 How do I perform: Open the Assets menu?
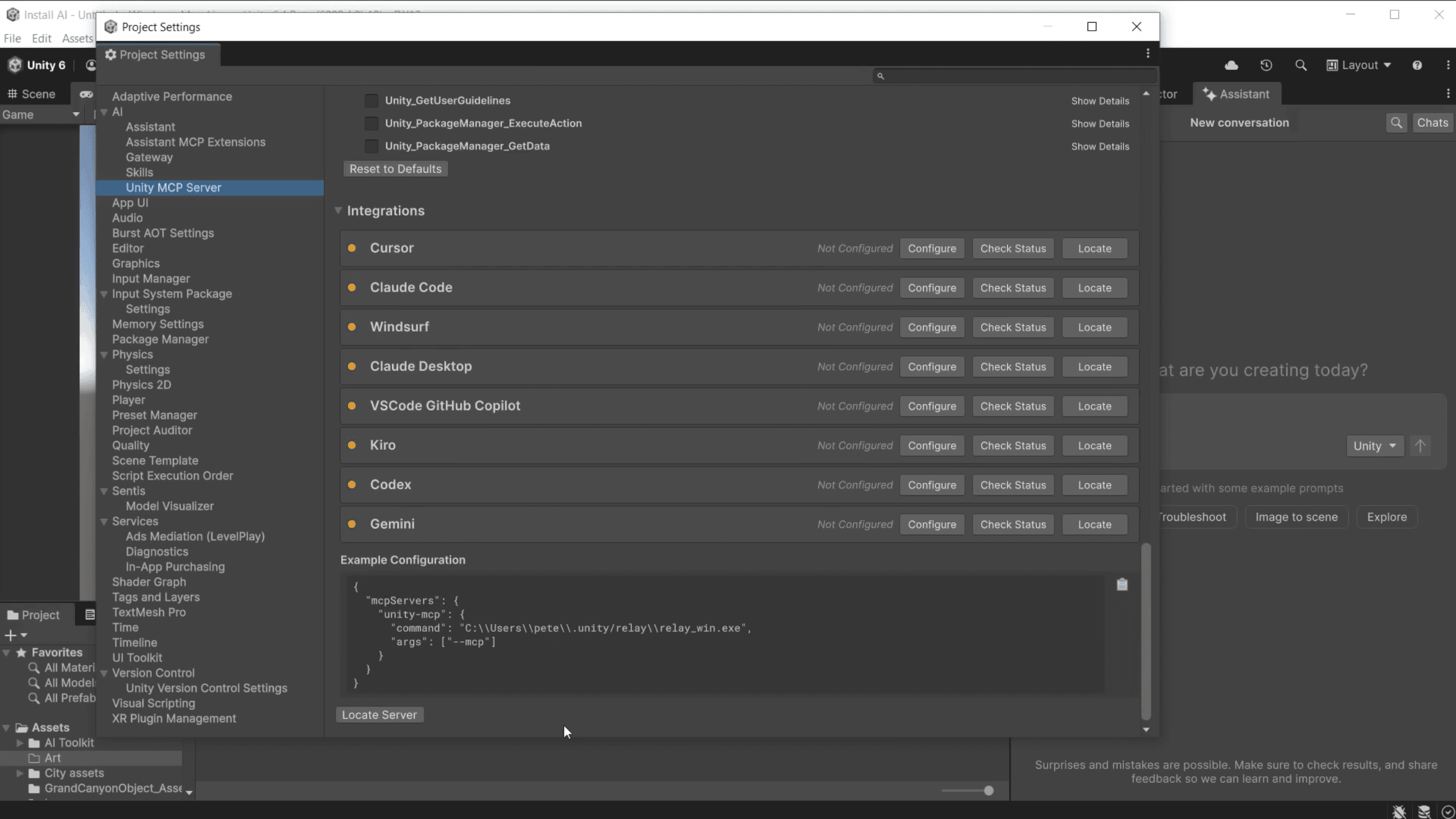click(x=77, y=39)
